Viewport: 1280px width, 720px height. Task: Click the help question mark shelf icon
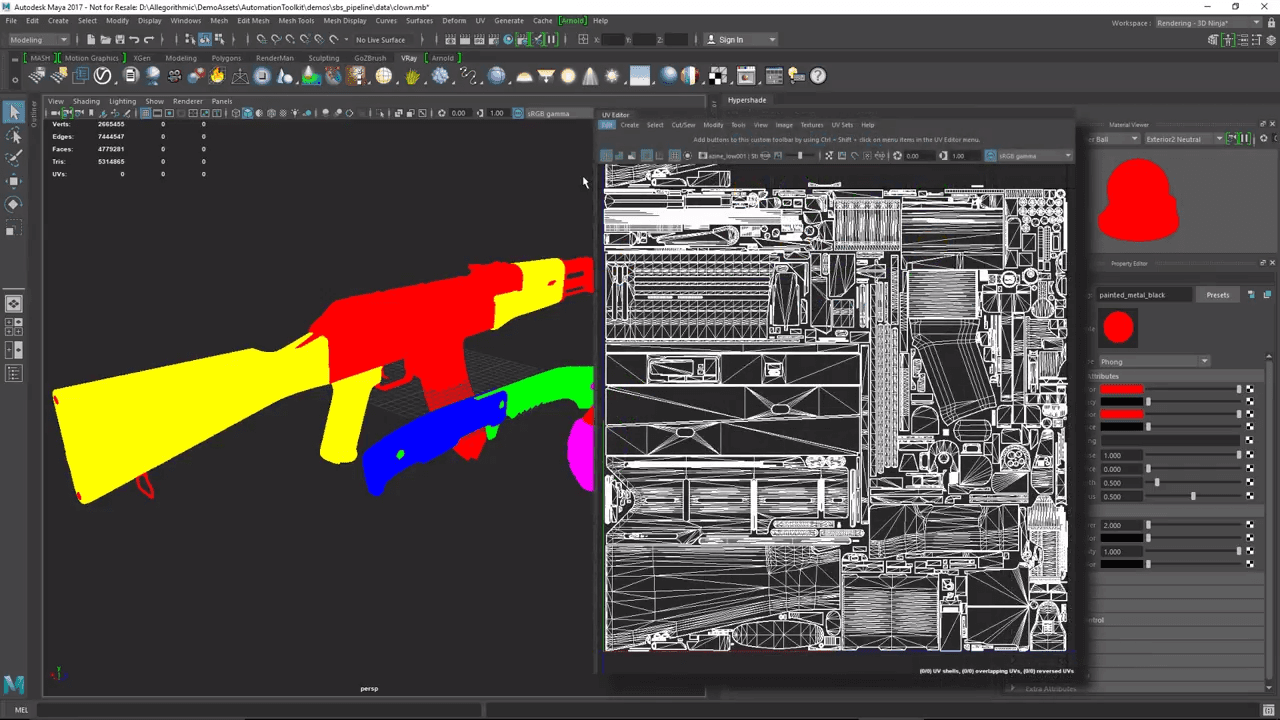click(x=818, y=76)
